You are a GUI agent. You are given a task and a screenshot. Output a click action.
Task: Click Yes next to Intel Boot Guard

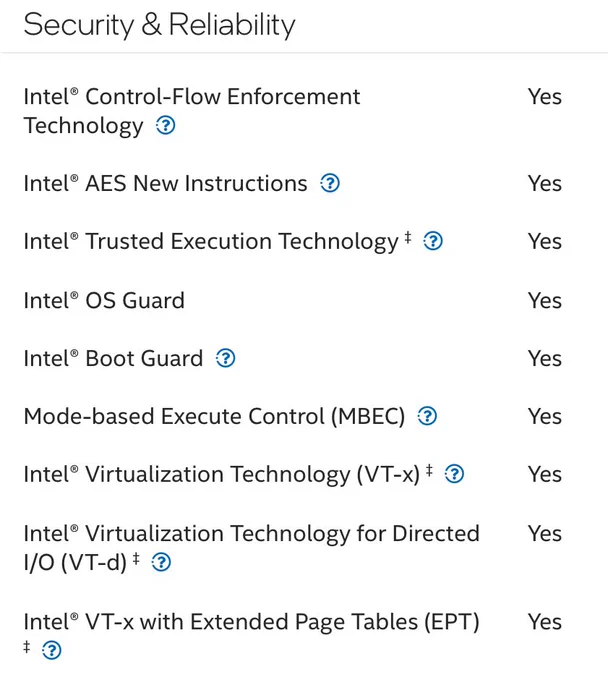click(x=545, y=358)
